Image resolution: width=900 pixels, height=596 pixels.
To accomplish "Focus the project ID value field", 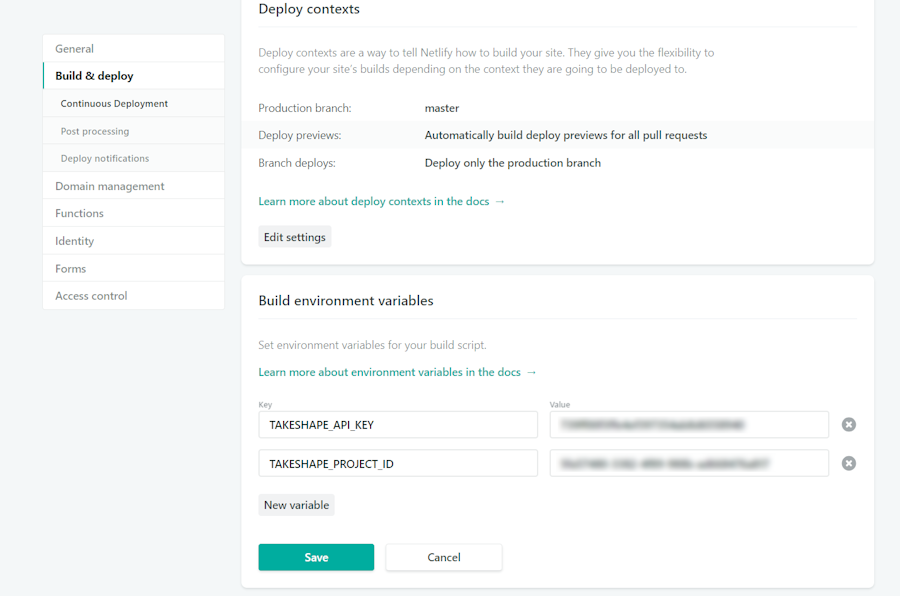I will click(x=689, y=463).
